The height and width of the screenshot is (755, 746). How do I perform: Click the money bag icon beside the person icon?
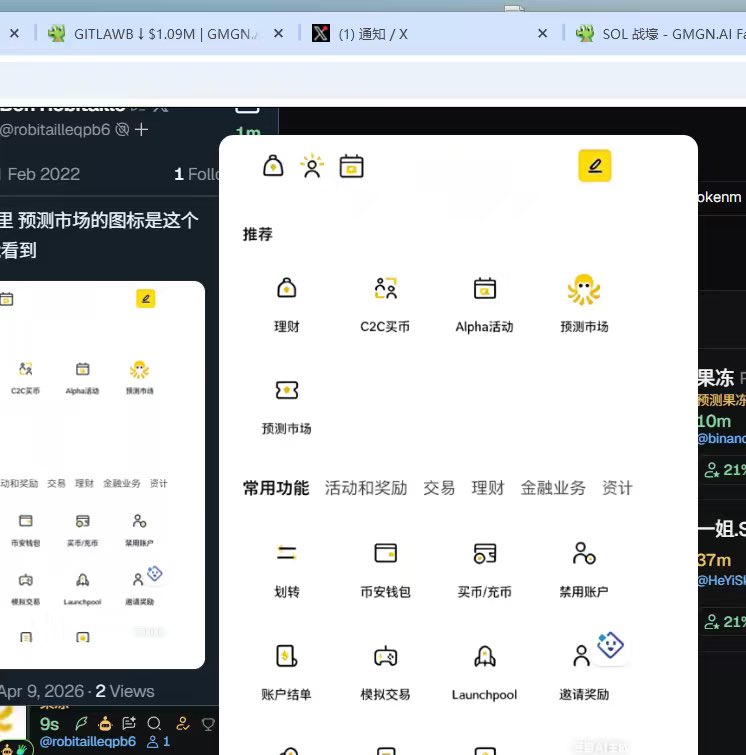pyautogui.click(x=273, y=166)
